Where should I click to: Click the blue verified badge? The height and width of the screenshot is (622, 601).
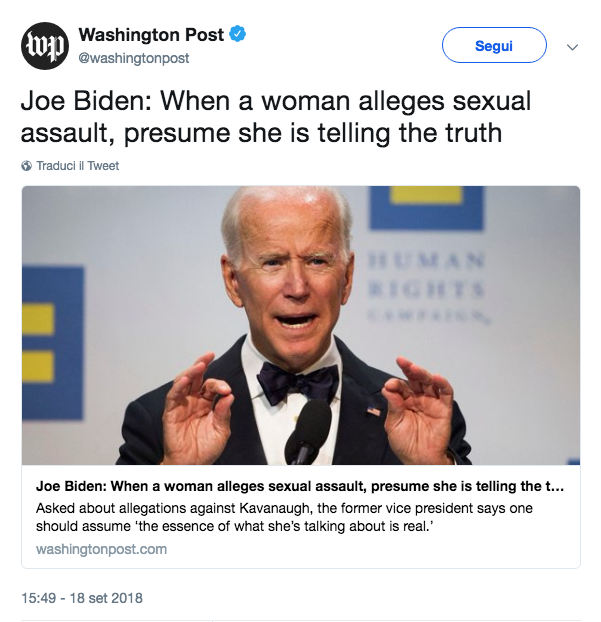click(237, 35)
